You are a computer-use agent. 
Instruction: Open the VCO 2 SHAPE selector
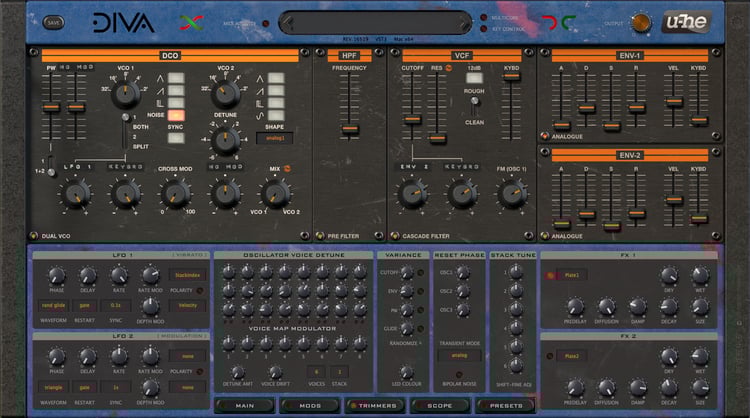pos(275,138)
